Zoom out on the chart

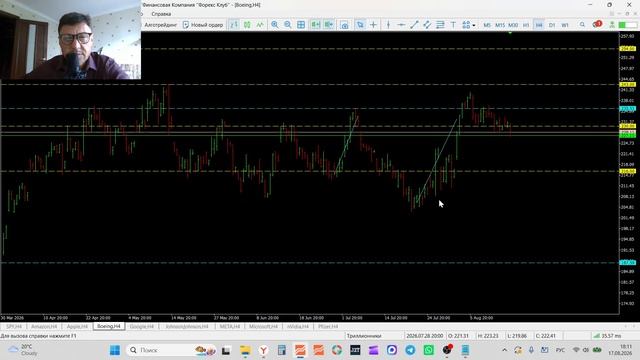pos(288,25)
